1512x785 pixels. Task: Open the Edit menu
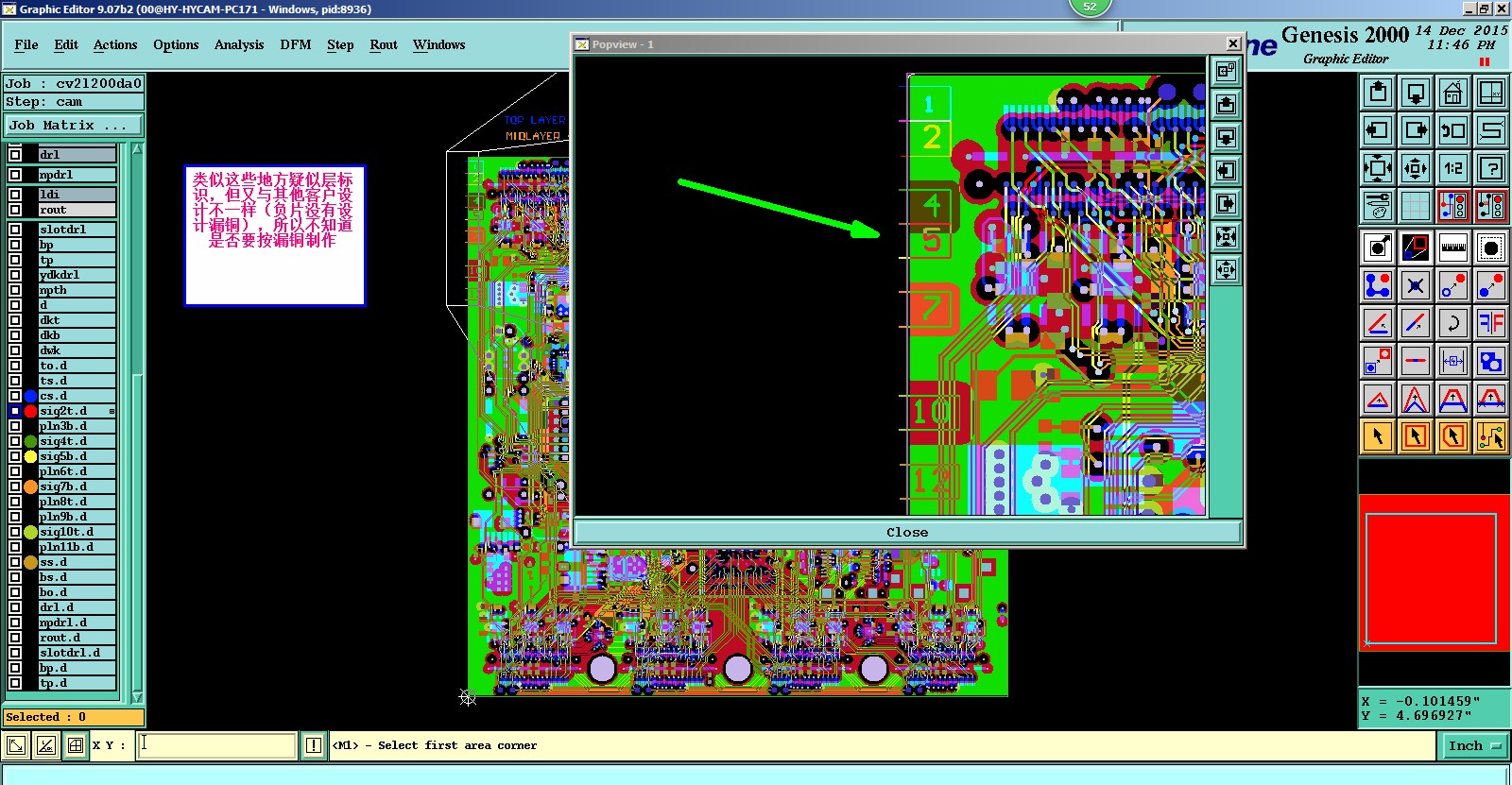tap(66, 44)
